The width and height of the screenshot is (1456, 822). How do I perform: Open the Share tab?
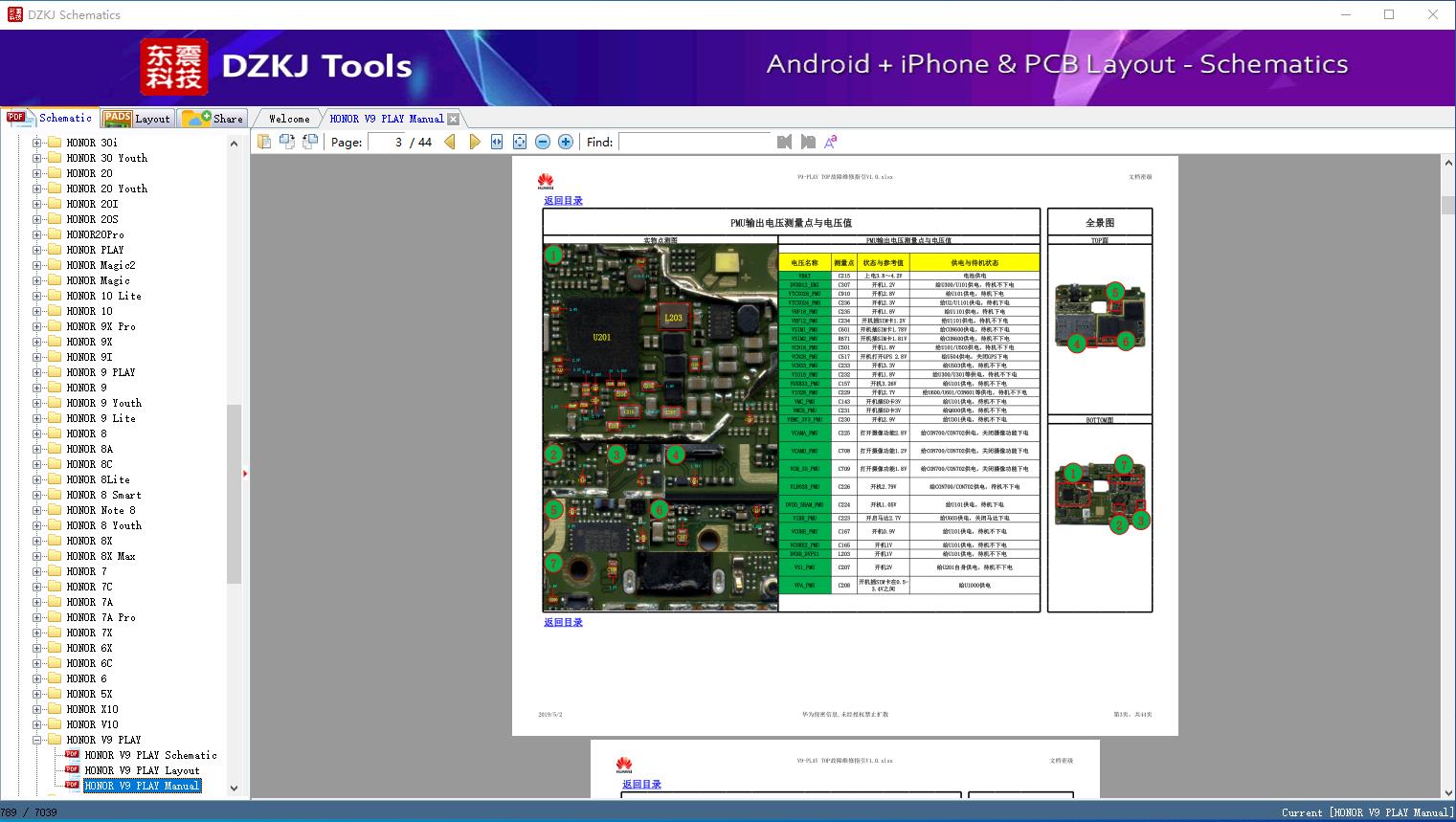213,119
